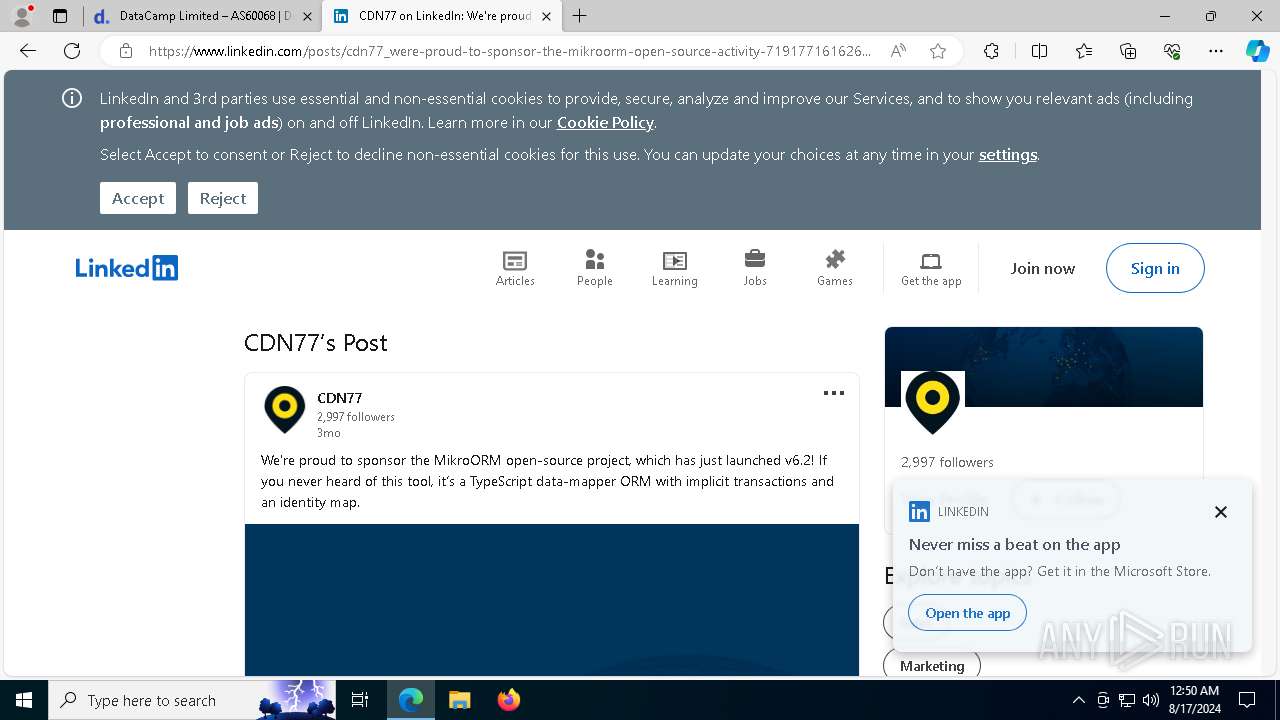Click the address bar URL
1280x720 pixels.
pos(510,51)
